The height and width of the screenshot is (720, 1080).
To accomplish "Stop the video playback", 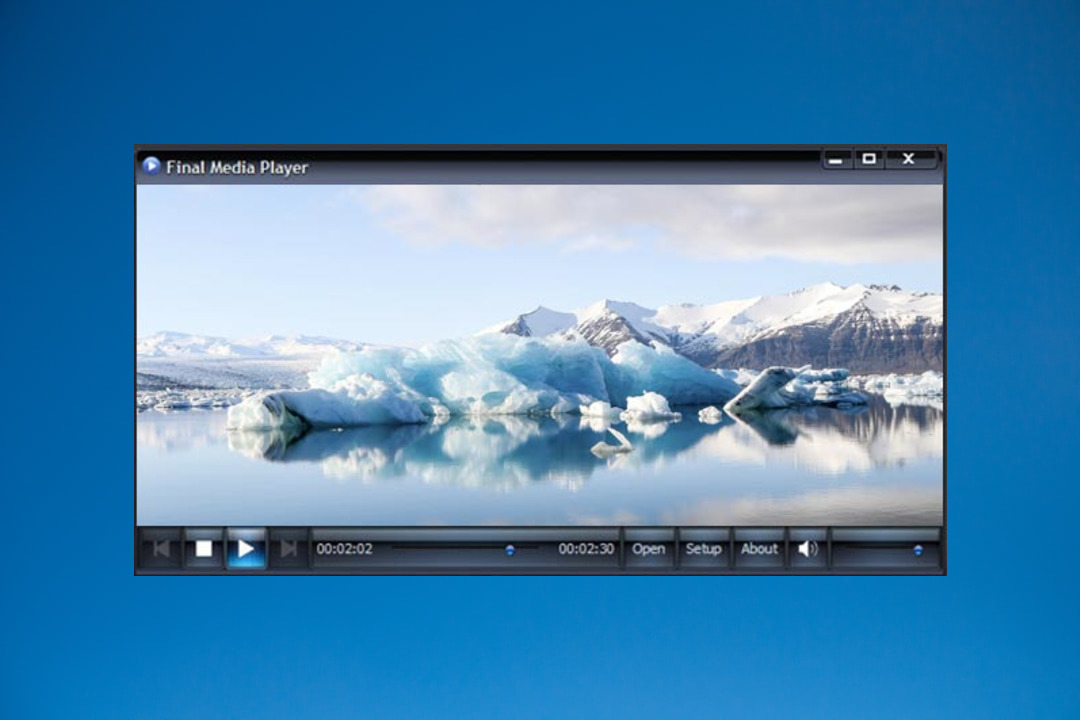I will click(204, 549).
